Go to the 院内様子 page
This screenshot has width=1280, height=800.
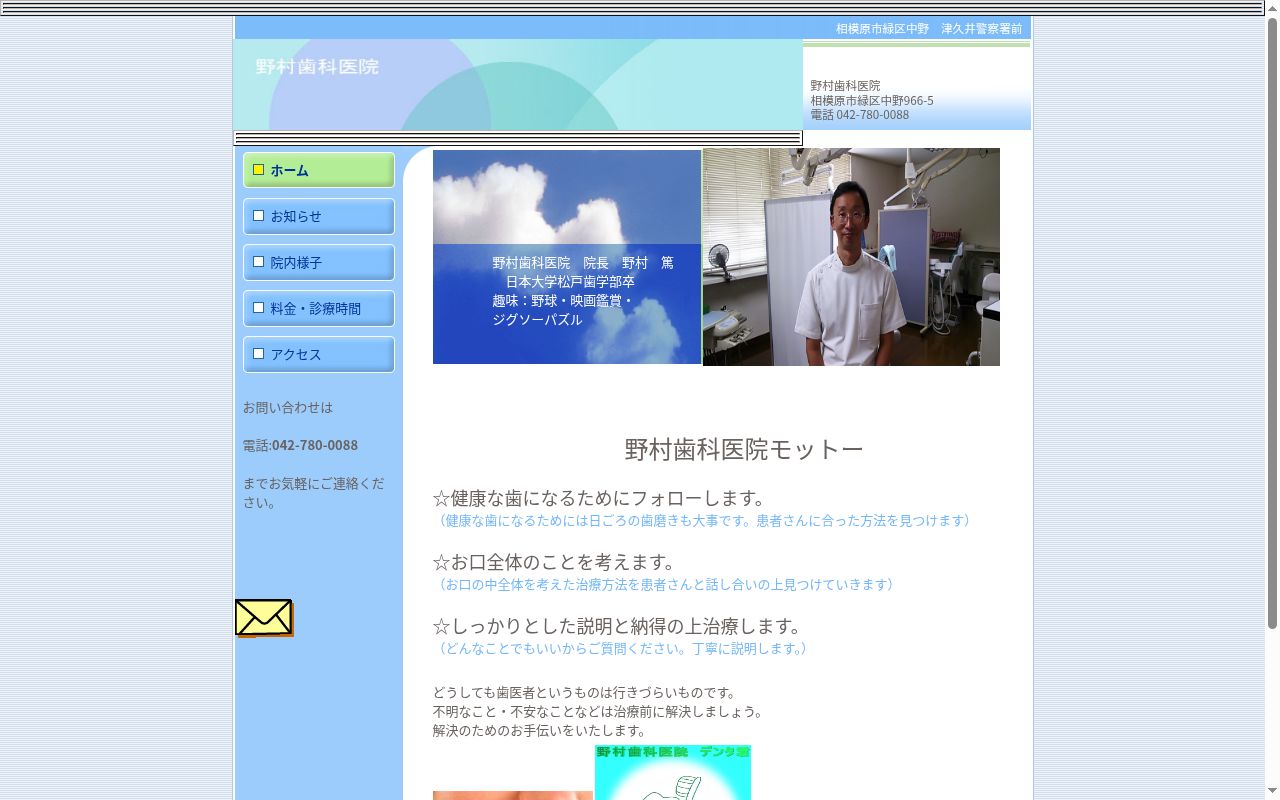pyautogui.click(x=319, y=262)
